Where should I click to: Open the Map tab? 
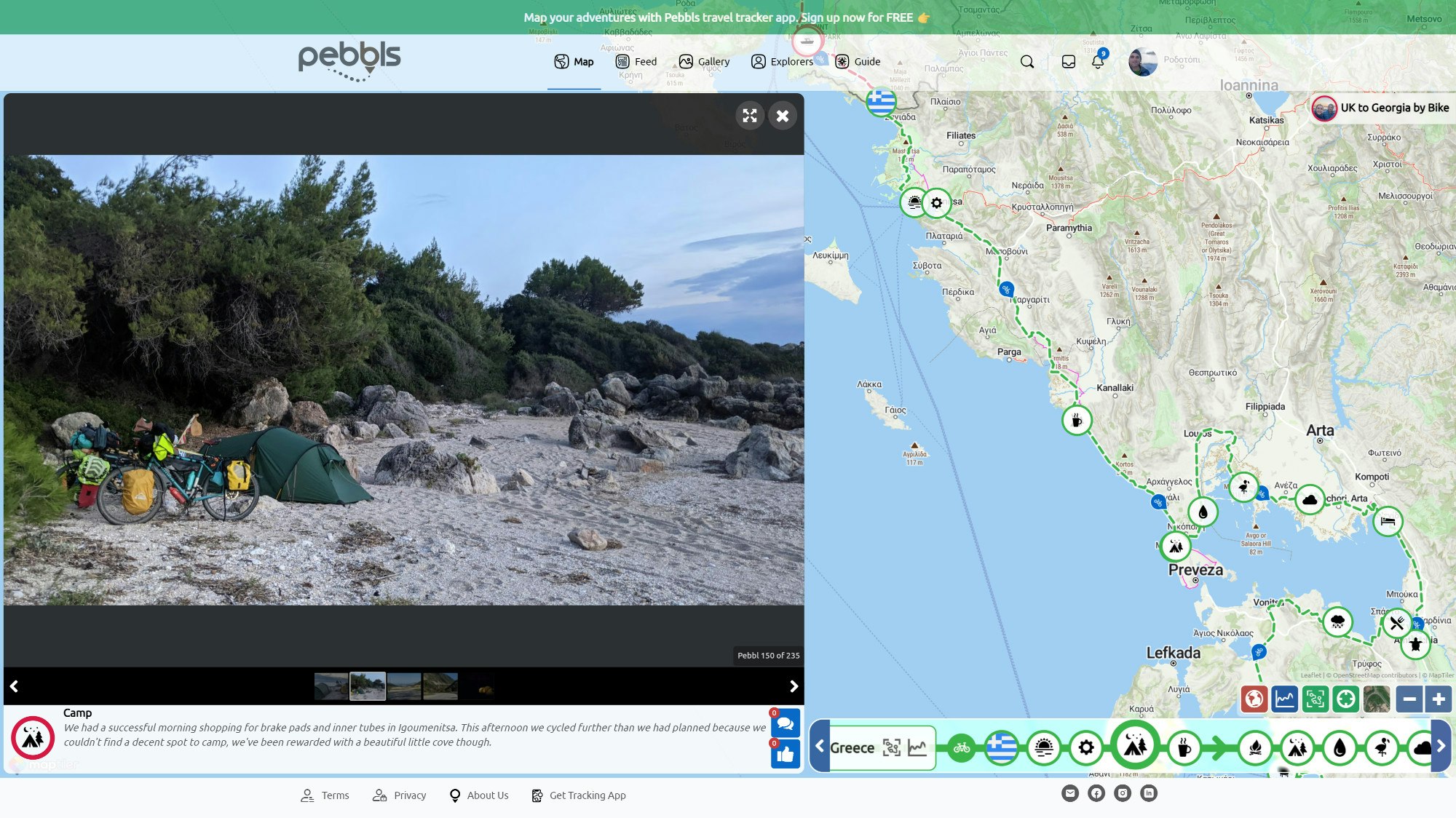574,62
